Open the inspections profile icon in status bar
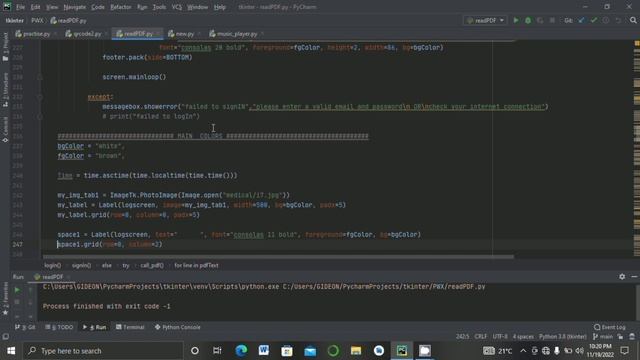This screenshot has height=360, width=640. [x=632, y=337]
